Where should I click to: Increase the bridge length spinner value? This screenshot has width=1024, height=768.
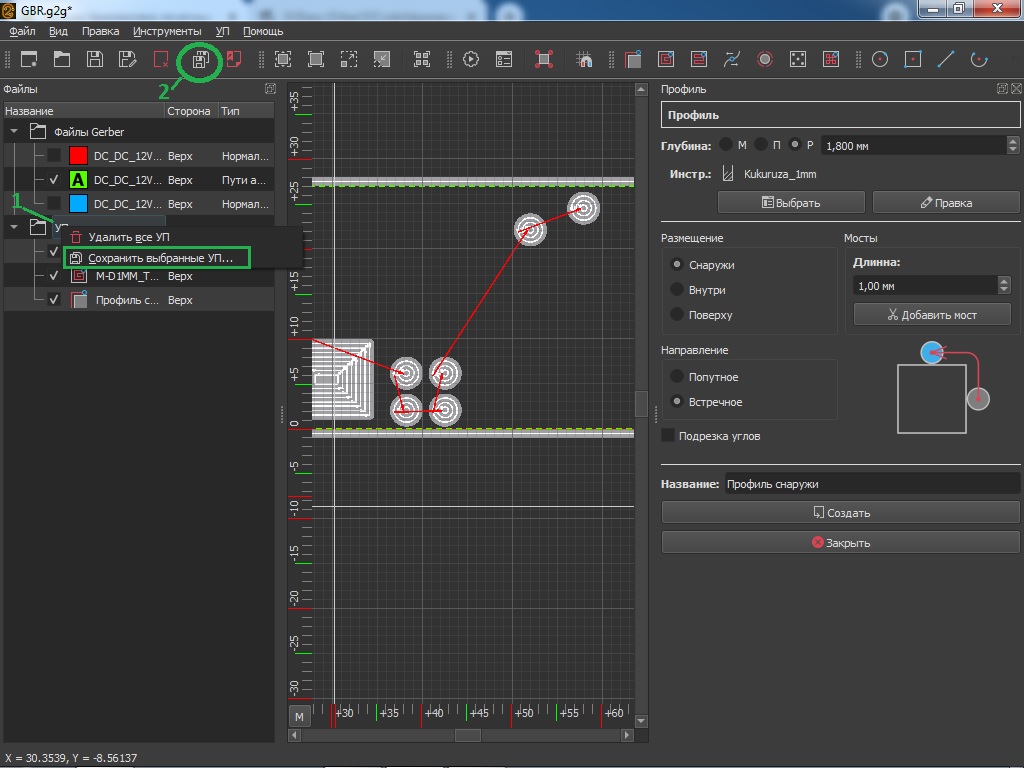coord(1004,281)
